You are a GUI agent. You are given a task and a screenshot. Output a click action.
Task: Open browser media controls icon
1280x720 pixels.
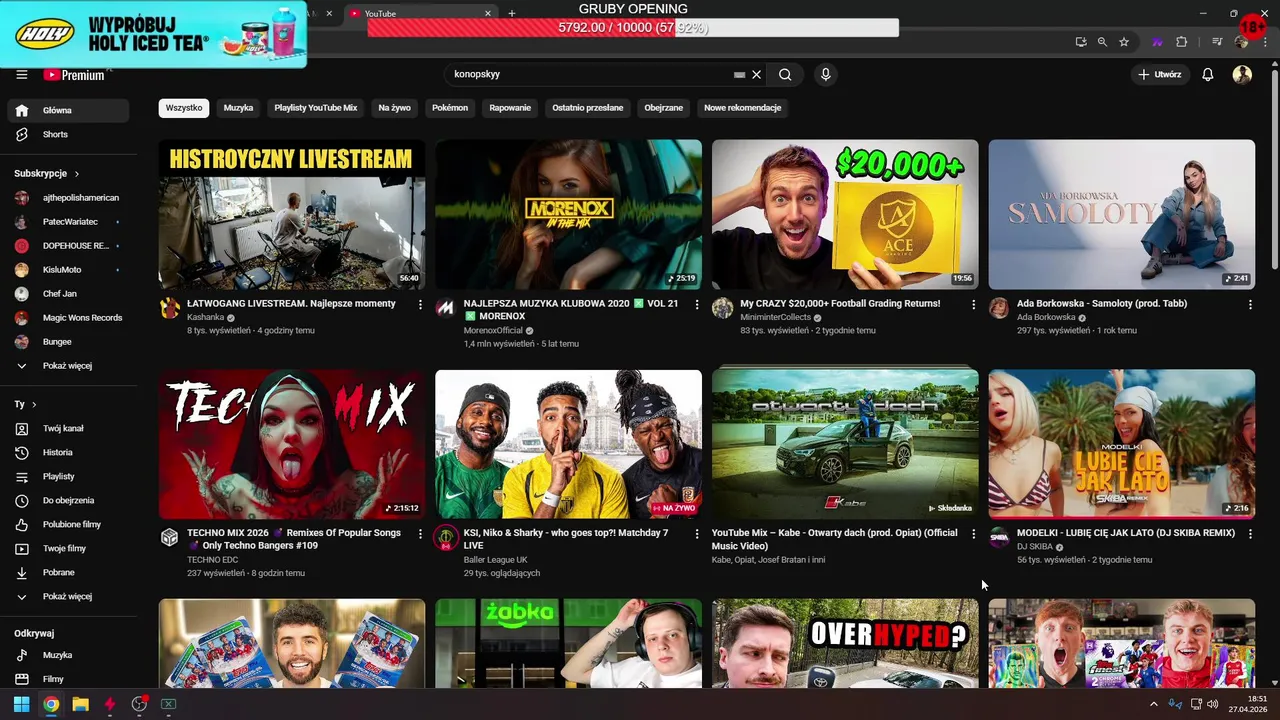(1217, 42)
